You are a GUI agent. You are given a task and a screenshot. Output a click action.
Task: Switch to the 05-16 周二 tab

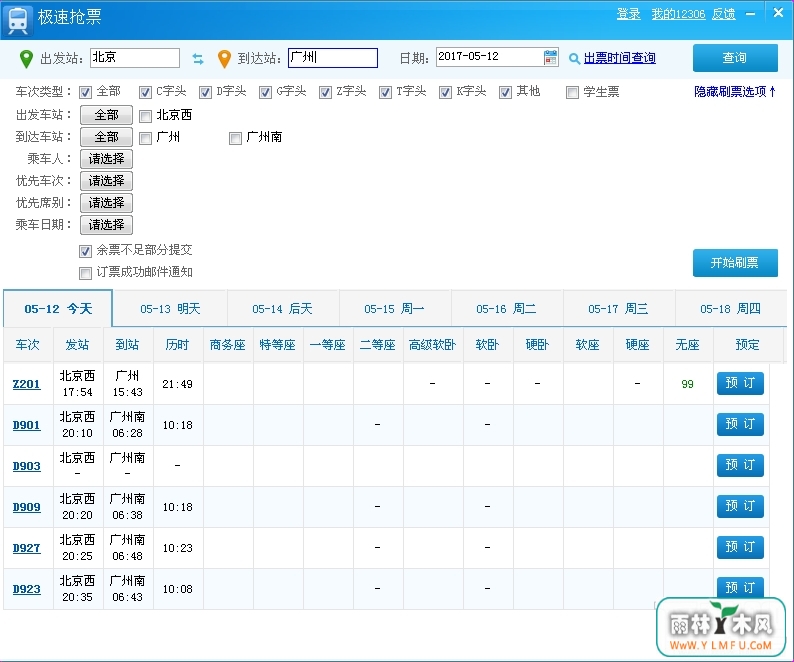506,308
